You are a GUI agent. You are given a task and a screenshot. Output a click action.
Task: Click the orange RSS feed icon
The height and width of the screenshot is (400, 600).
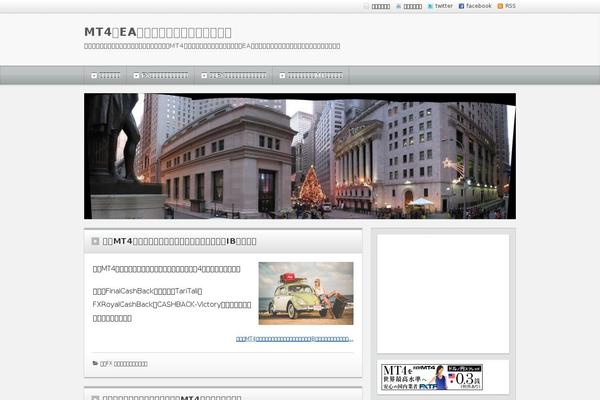(500, 6)
